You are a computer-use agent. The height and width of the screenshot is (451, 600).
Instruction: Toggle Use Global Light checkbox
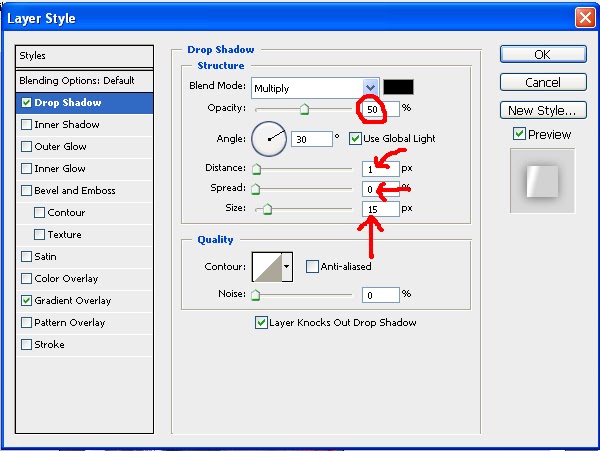coord(355,138)
